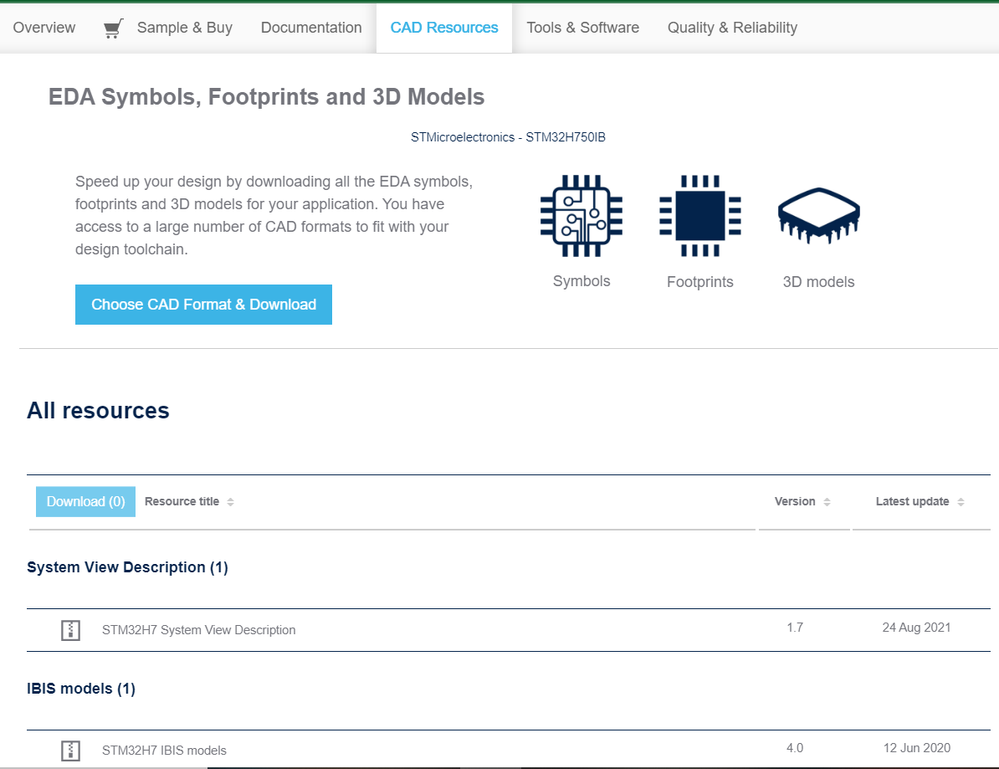
Task: Sort by Resource title arrows
Action: pos(231,502)
